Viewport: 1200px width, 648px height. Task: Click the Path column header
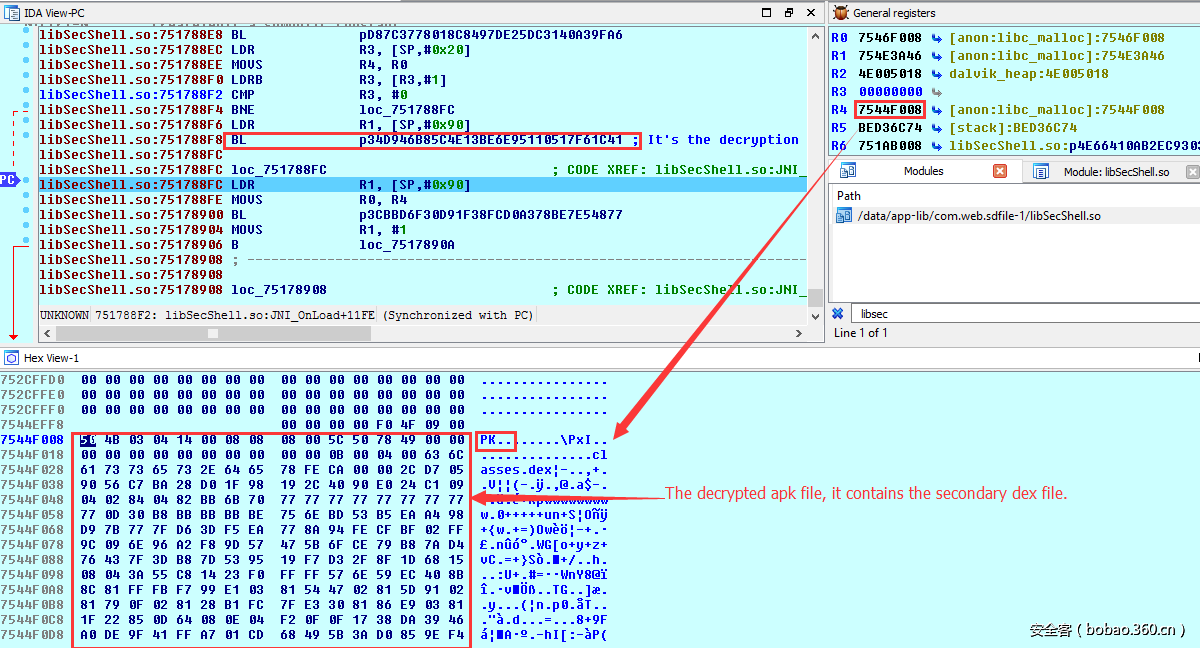849,196
